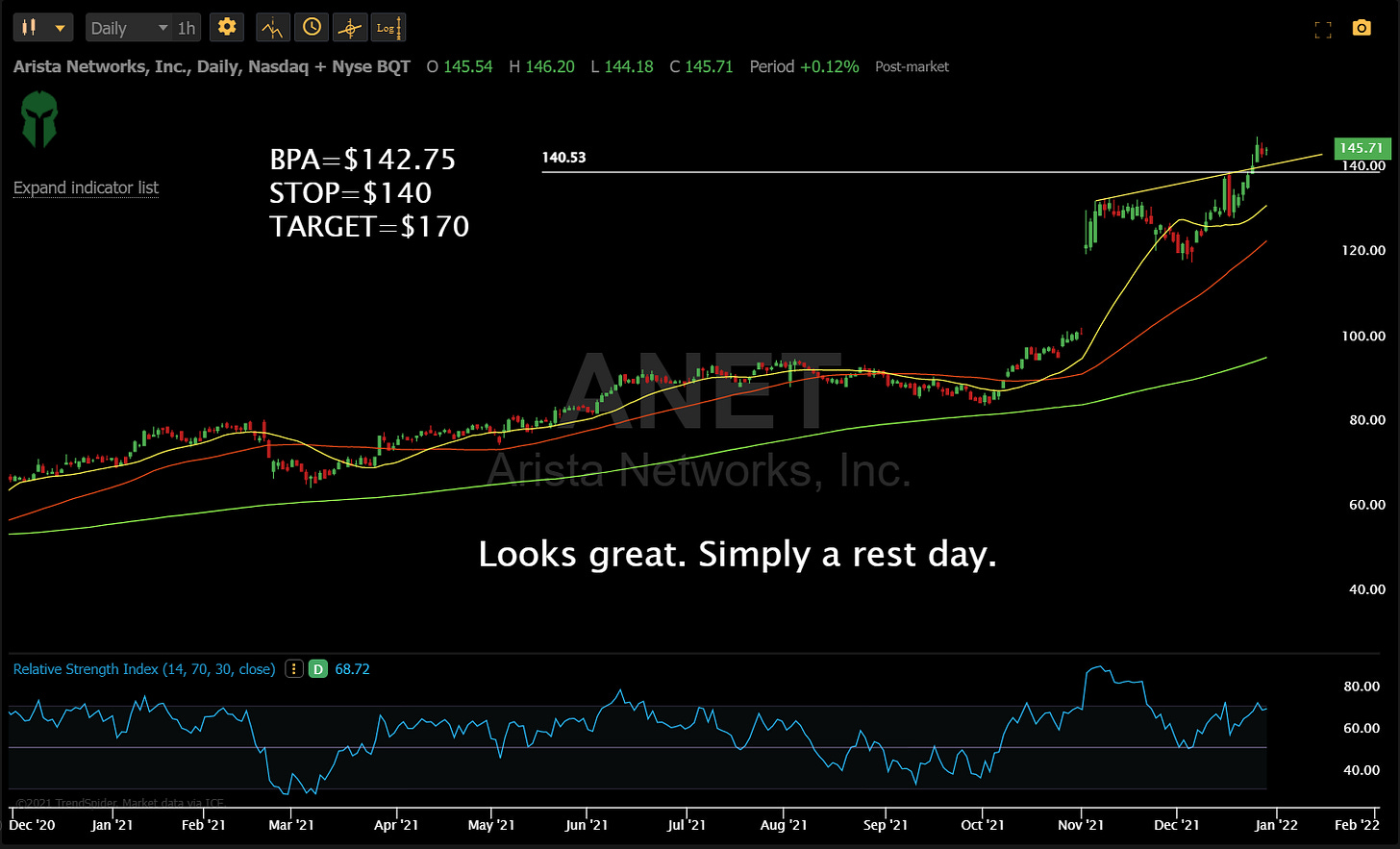Click the Low value 144.18
Screen dimensions: 1400x849
click(x=629, y=66)
